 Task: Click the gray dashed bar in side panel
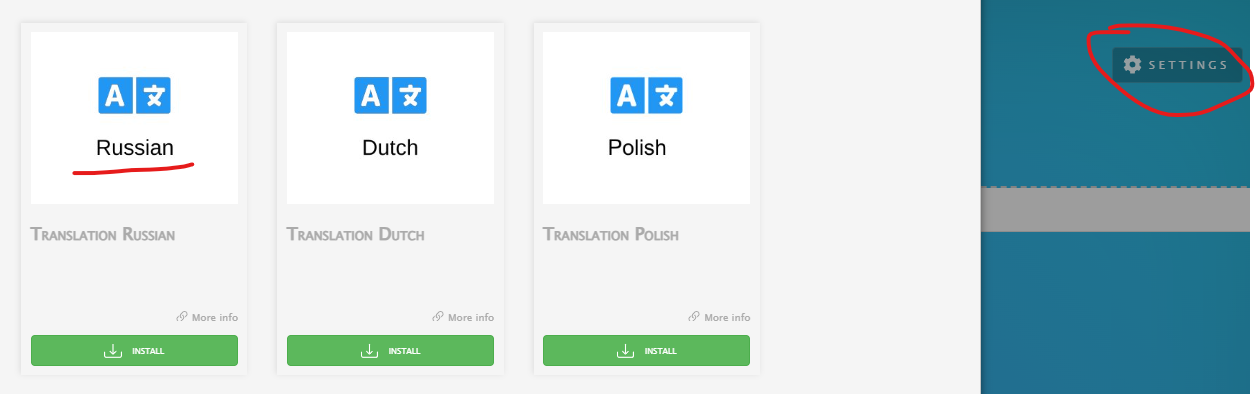point(1116,209)
